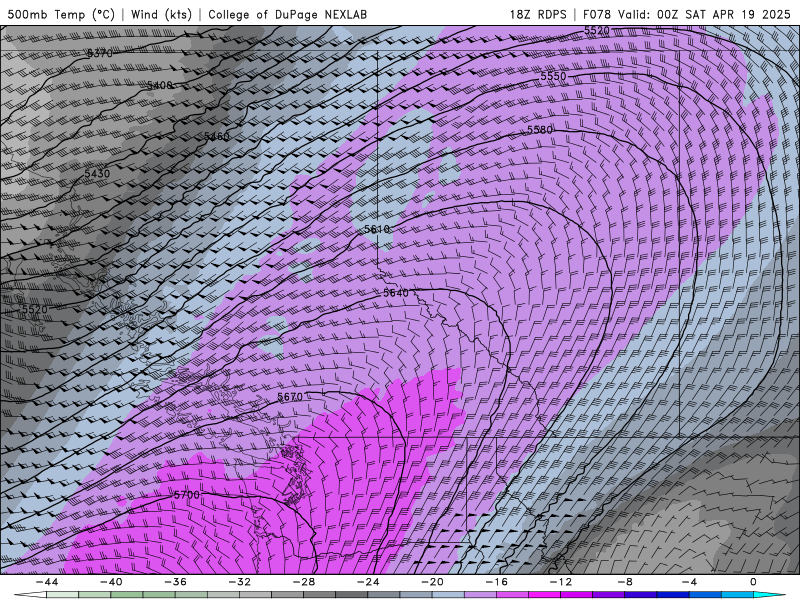Click the -28 color scale value
The height and width of the screenshot is (600, 800).
[x=304, y=582]
